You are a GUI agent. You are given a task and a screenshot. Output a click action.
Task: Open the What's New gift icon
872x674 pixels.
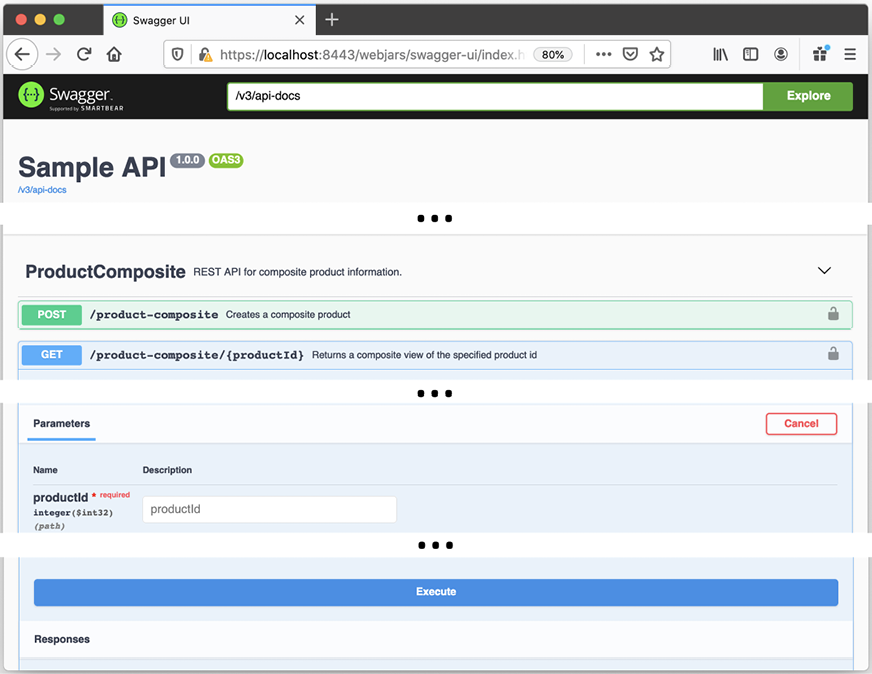(820, 54)
